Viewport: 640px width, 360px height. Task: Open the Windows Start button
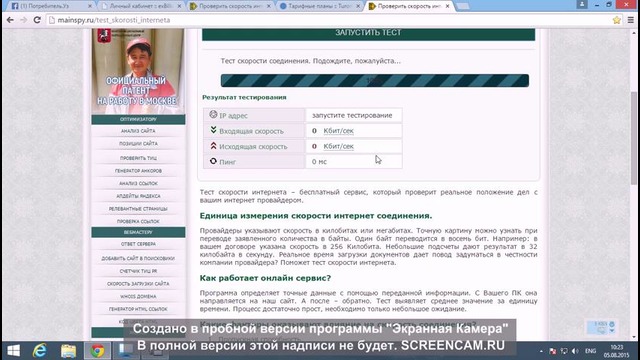coord(13,351)
